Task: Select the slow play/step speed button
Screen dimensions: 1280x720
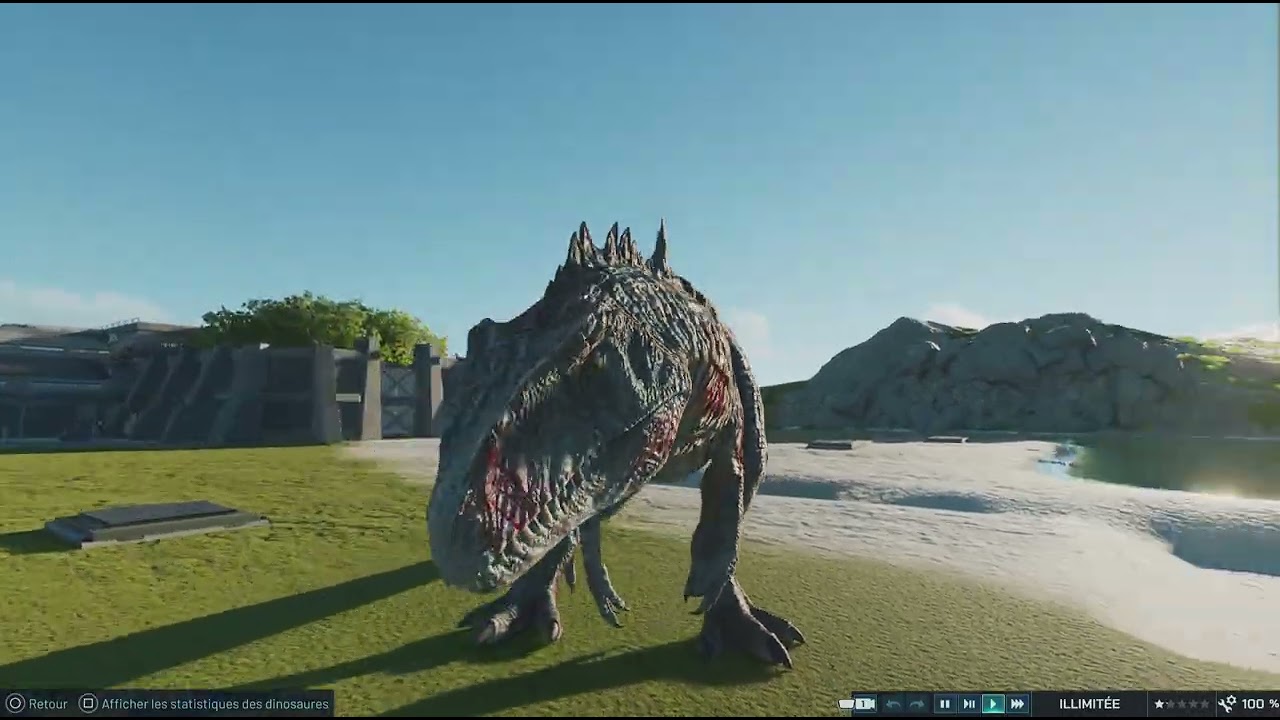Action: (x=969, y=704)
